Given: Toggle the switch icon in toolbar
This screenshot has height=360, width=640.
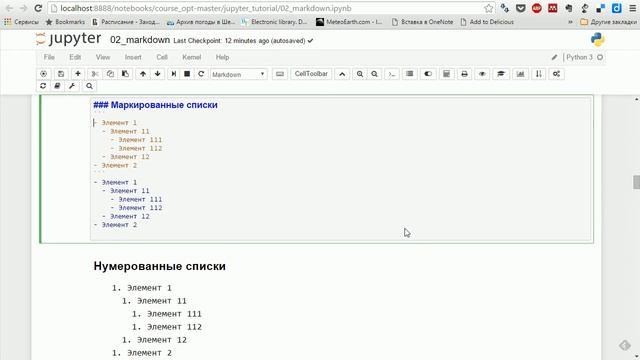Looking at the screenshot, I should click(x=428, y=74).
